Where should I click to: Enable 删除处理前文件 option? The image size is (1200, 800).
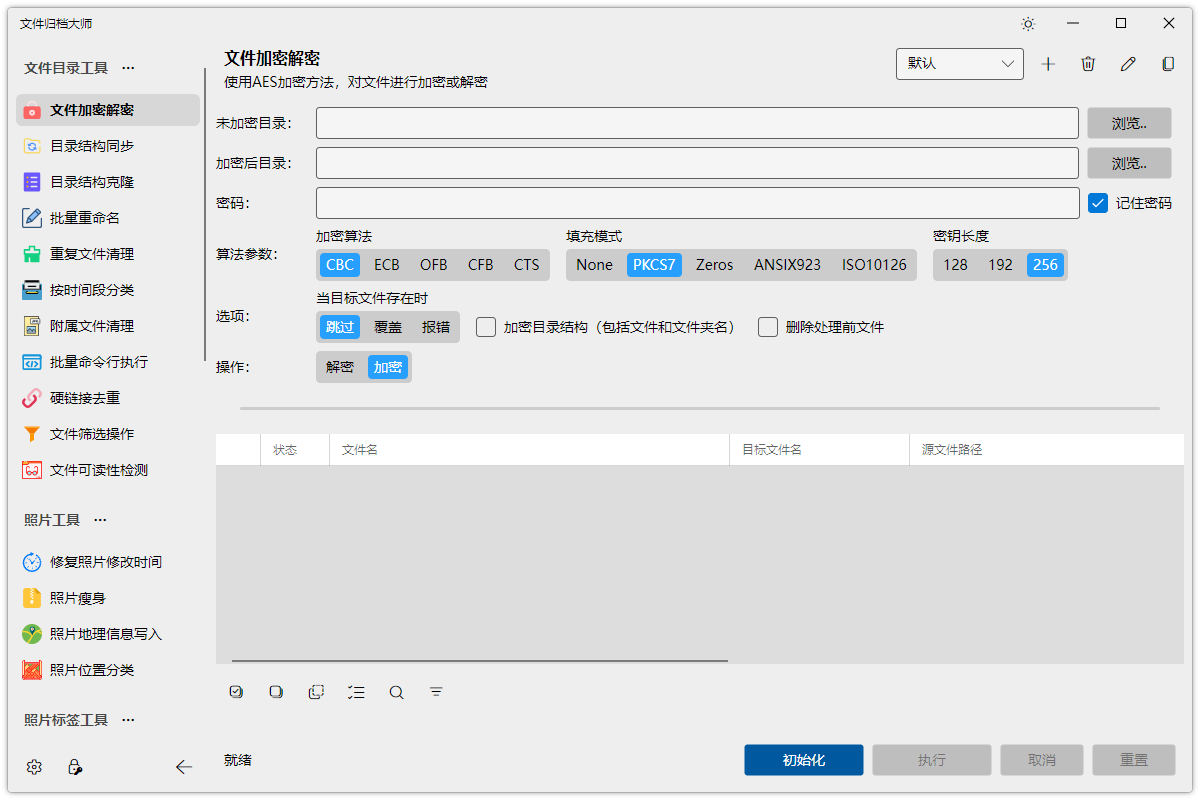pos(768,327)
